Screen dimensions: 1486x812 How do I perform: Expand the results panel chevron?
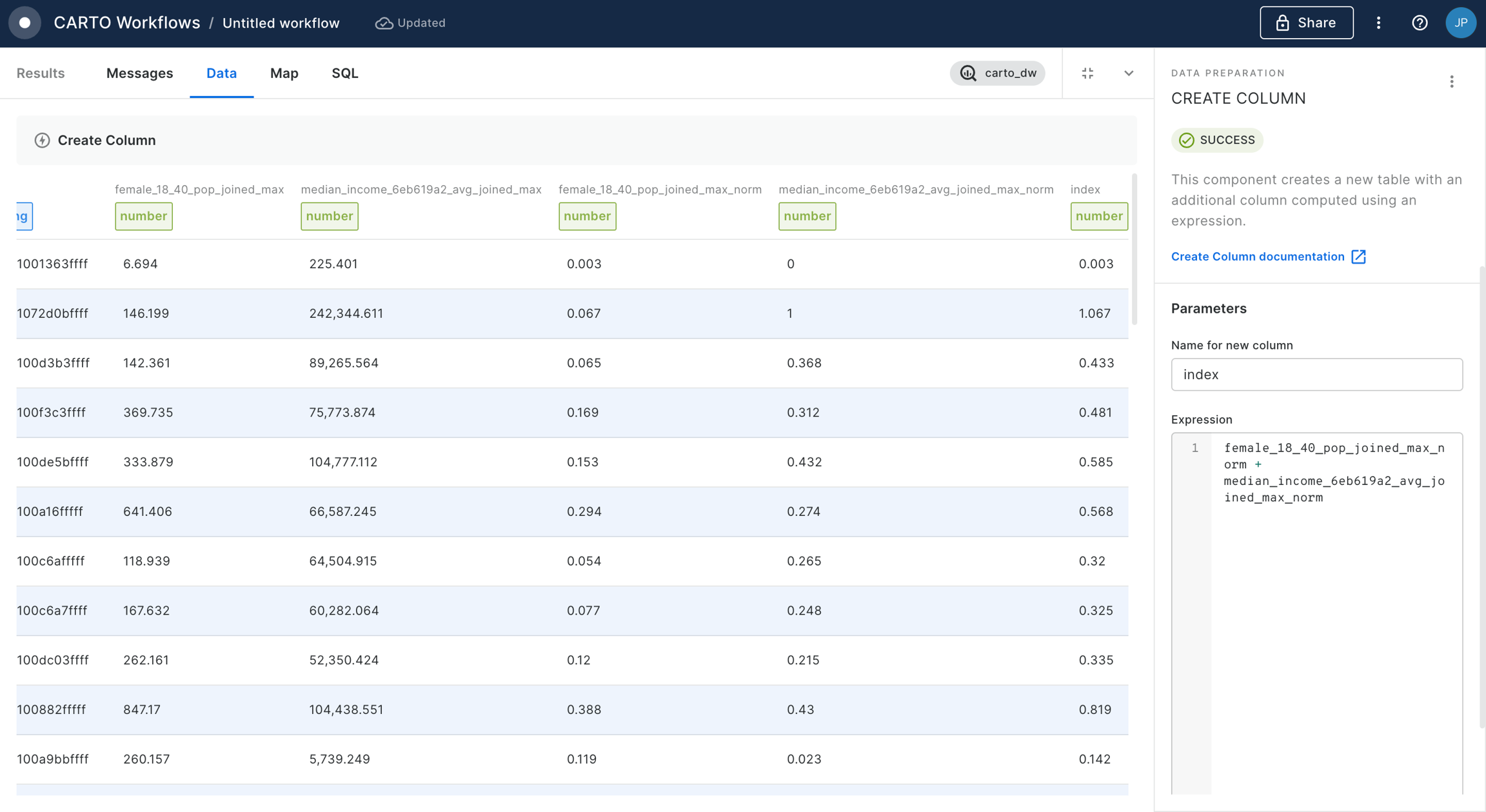pos(1128,74)
